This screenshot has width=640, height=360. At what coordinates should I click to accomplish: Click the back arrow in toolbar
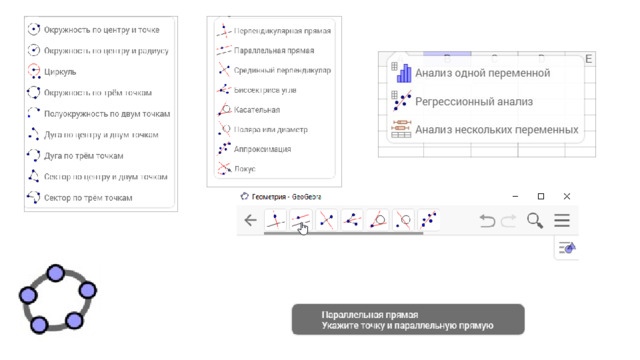click(x=250, y=220)
